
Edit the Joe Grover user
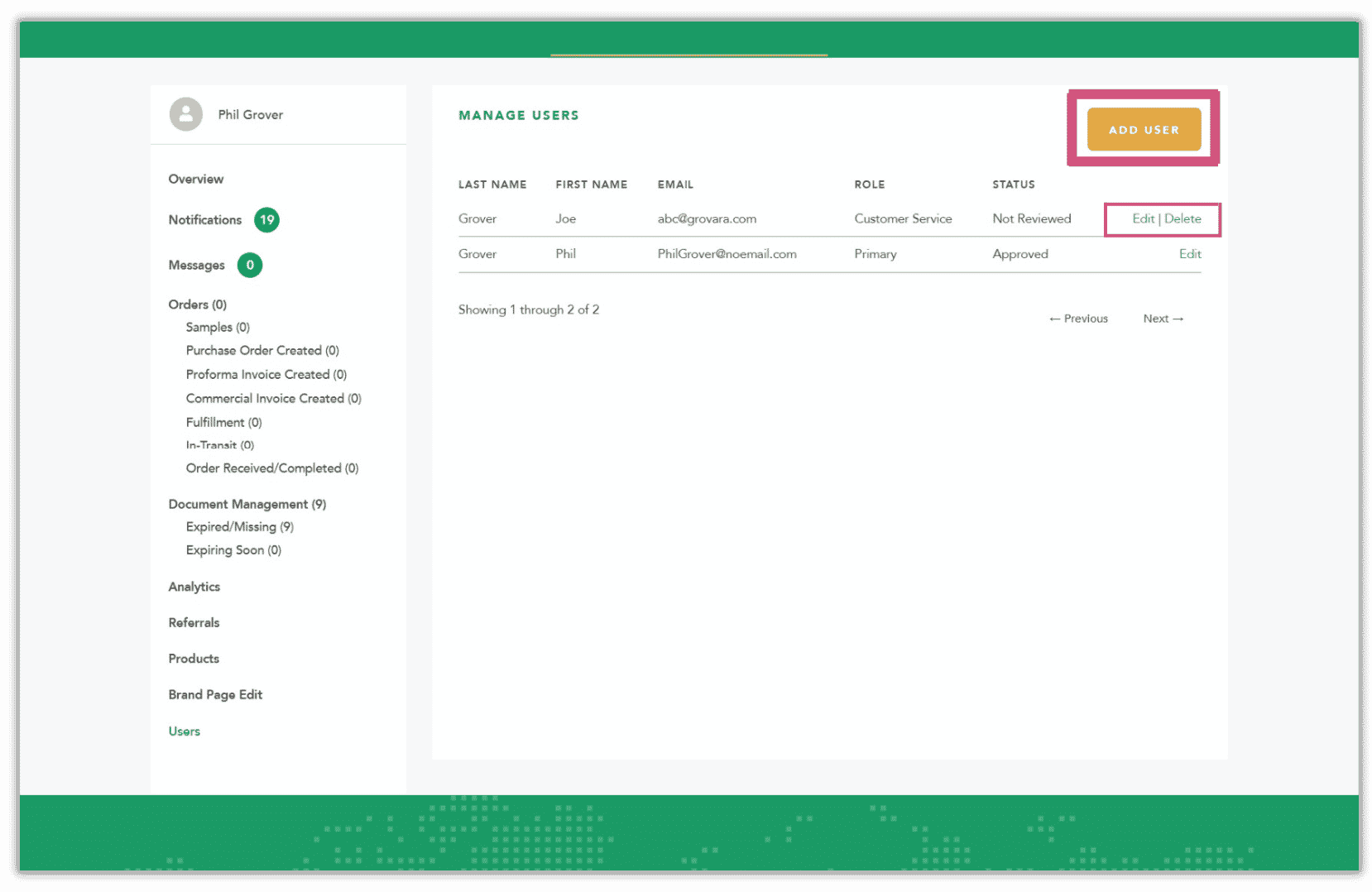click(1143, 218)
